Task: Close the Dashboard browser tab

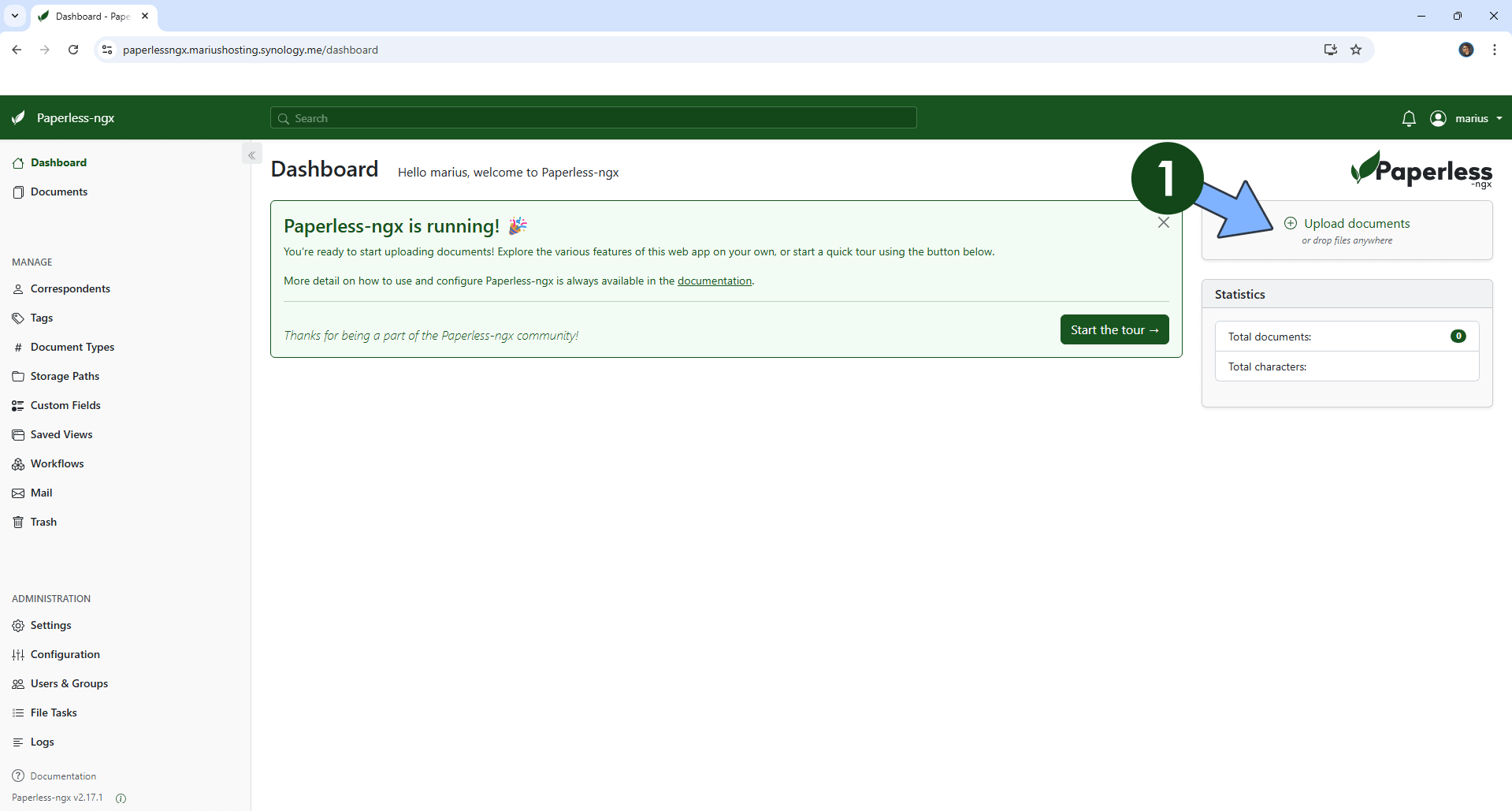Action: 145,16
